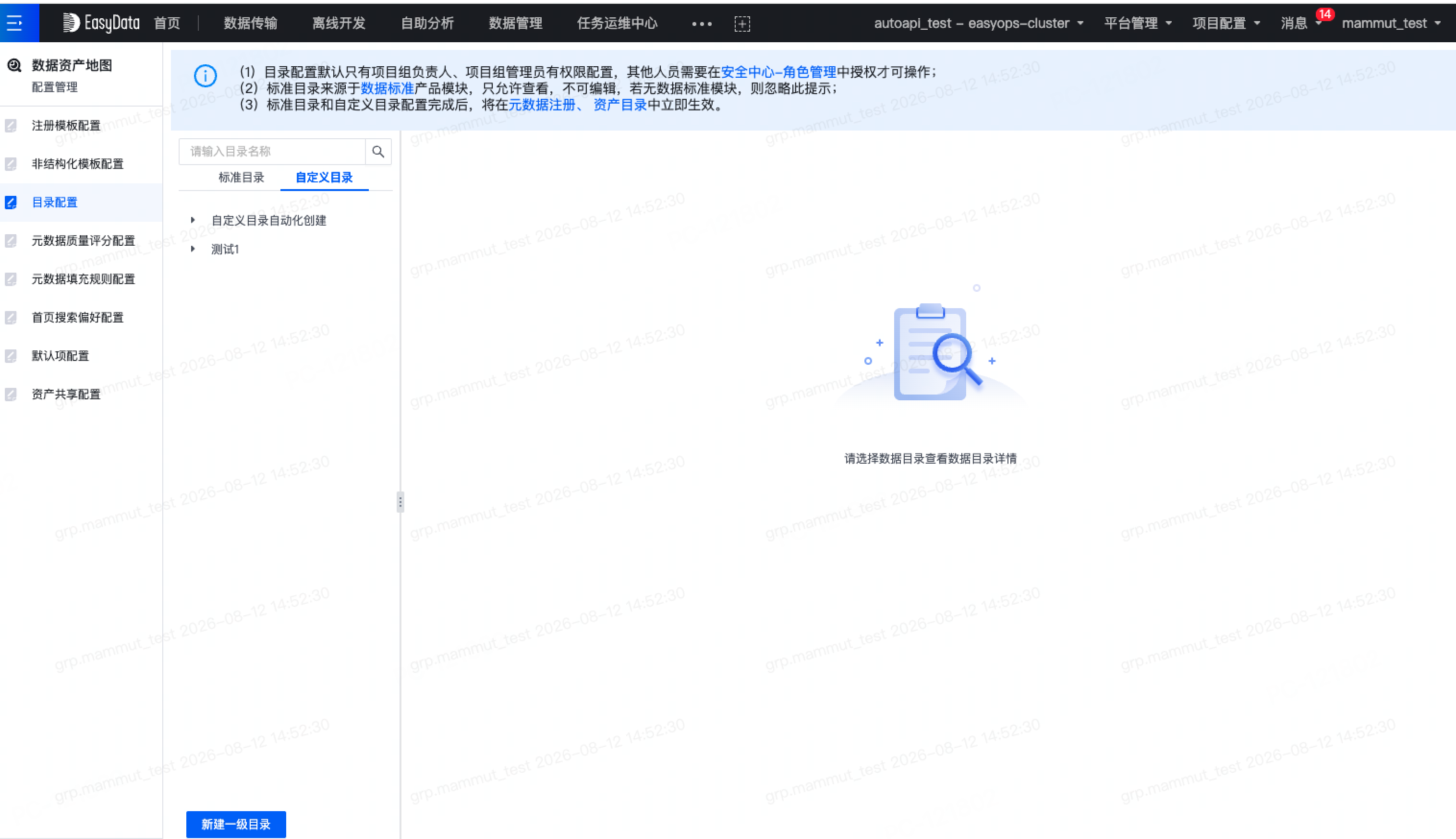The height and width of the screenshot is (839, 1456).
Task: Click the search magnifier icon button
Action: point(378,152)
